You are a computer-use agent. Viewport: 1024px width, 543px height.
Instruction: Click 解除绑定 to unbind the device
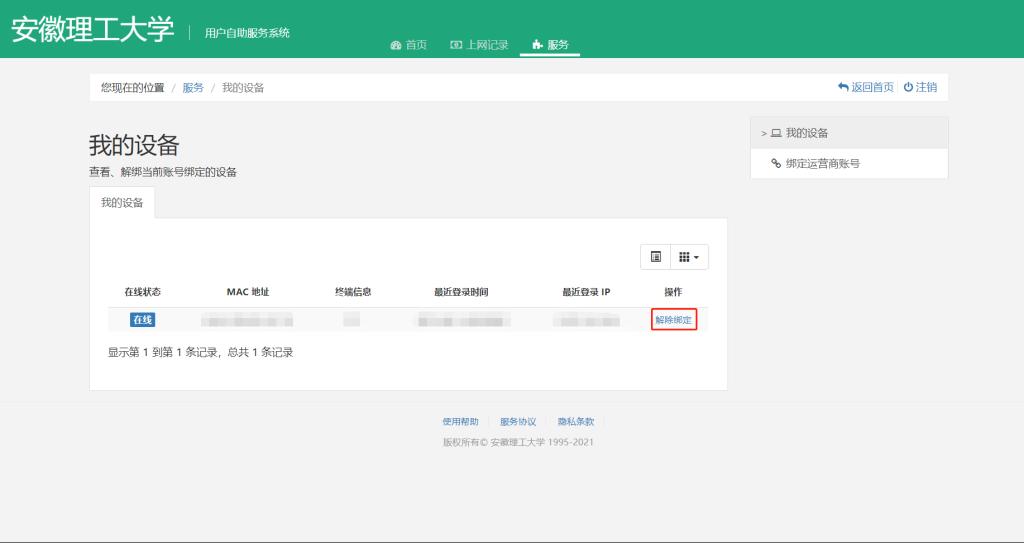(673, 320)
